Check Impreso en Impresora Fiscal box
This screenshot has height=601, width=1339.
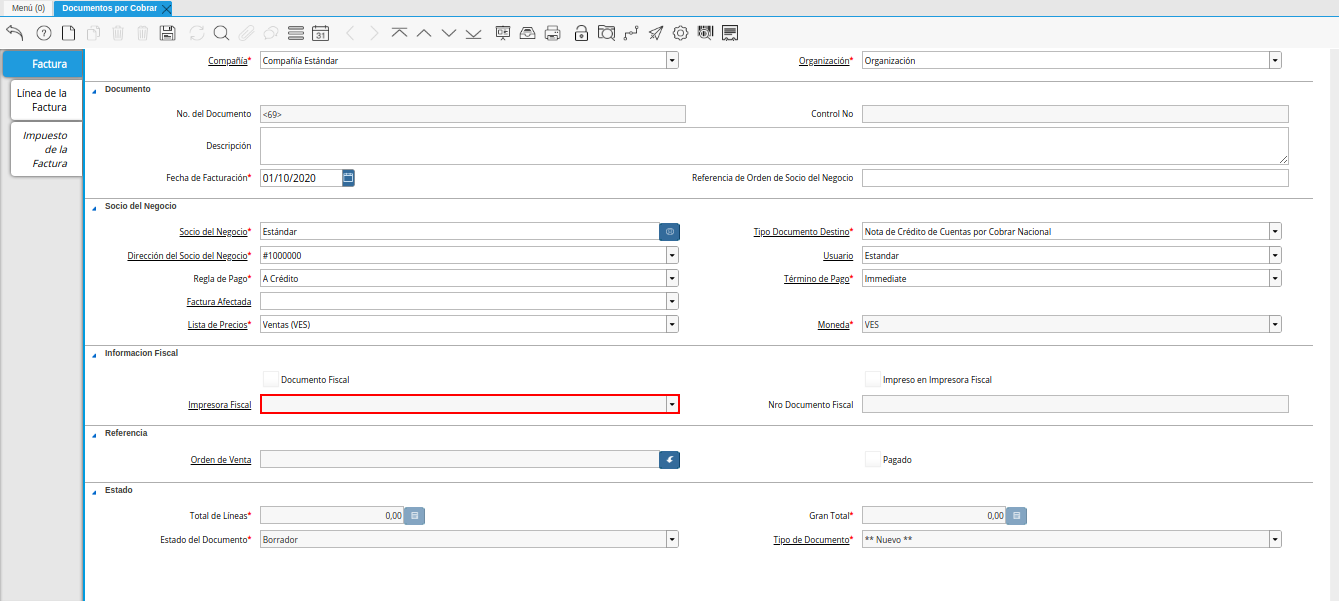pyautogui.click(x=873, y=379)
